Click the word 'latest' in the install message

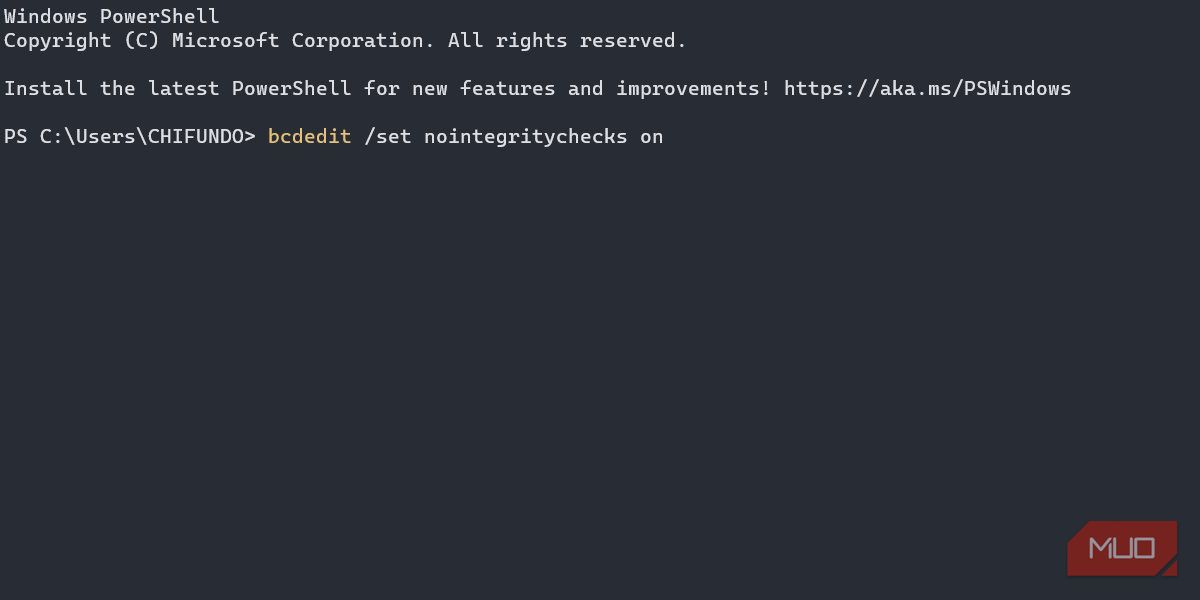coord(184,89)
